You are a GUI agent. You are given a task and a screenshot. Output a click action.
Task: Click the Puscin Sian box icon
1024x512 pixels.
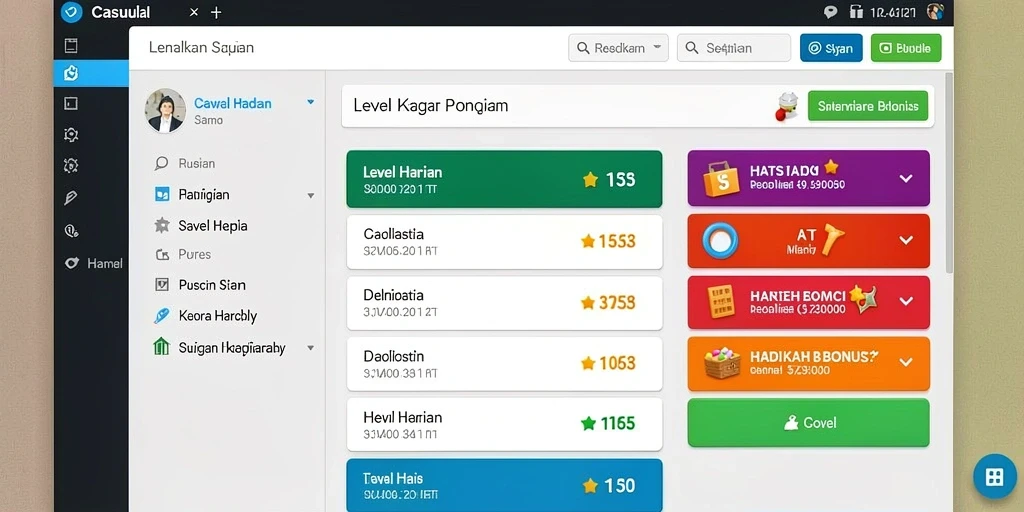pos(162,285)
